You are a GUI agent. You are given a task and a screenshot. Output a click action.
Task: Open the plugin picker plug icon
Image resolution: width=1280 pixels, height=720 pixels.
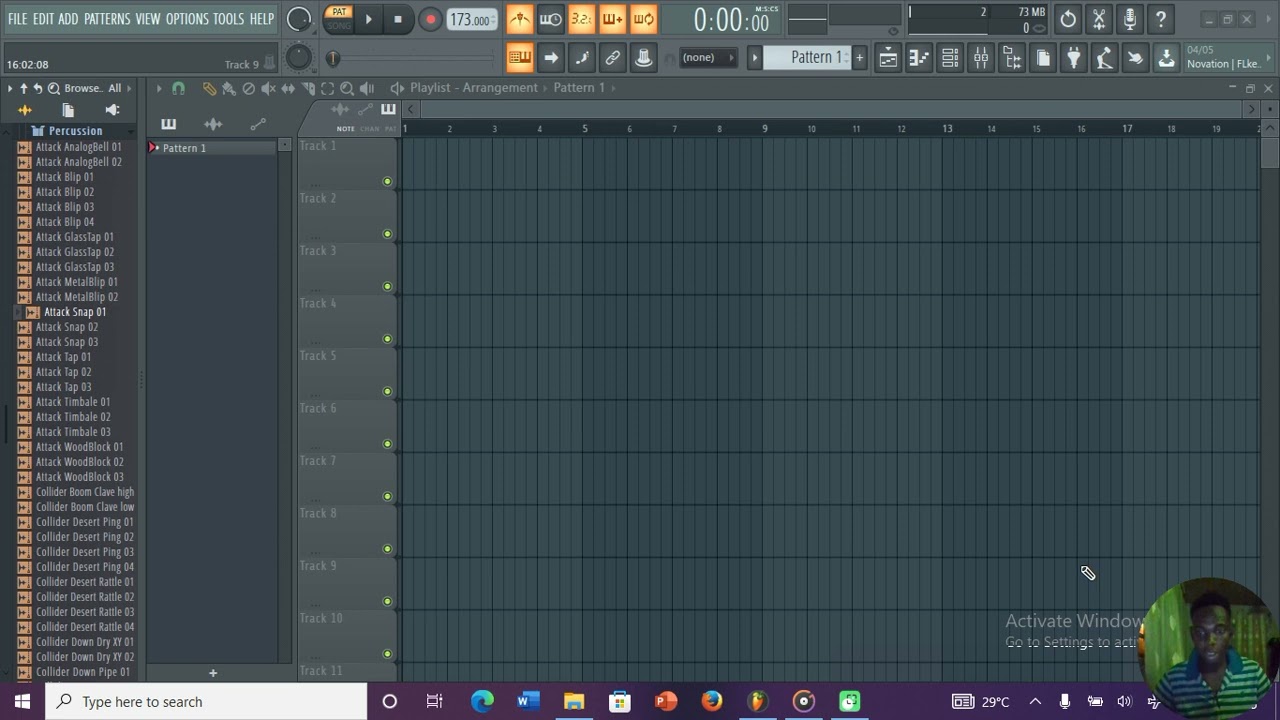click(1074, 58)
